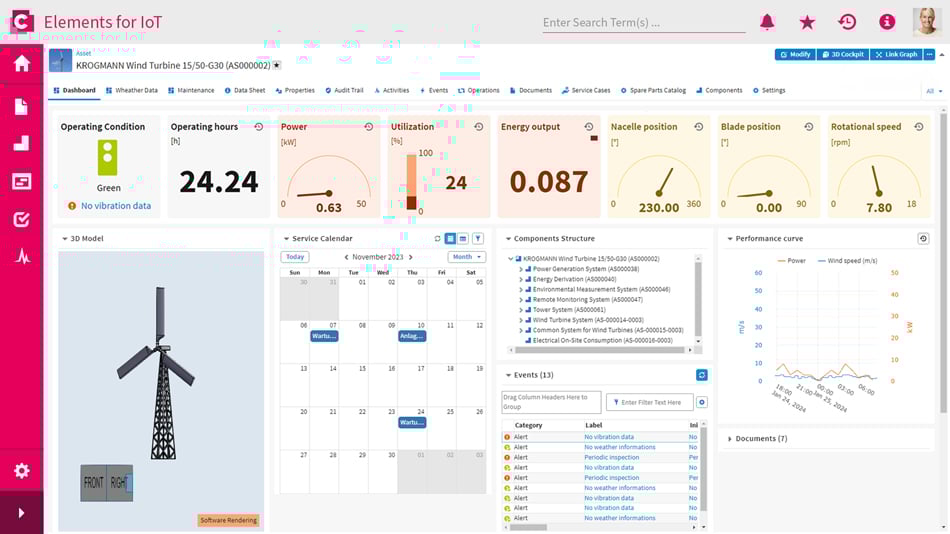Toggle favorite star next to asset name
The height and width of the screenshot is (534, 950).
point(277,65)
